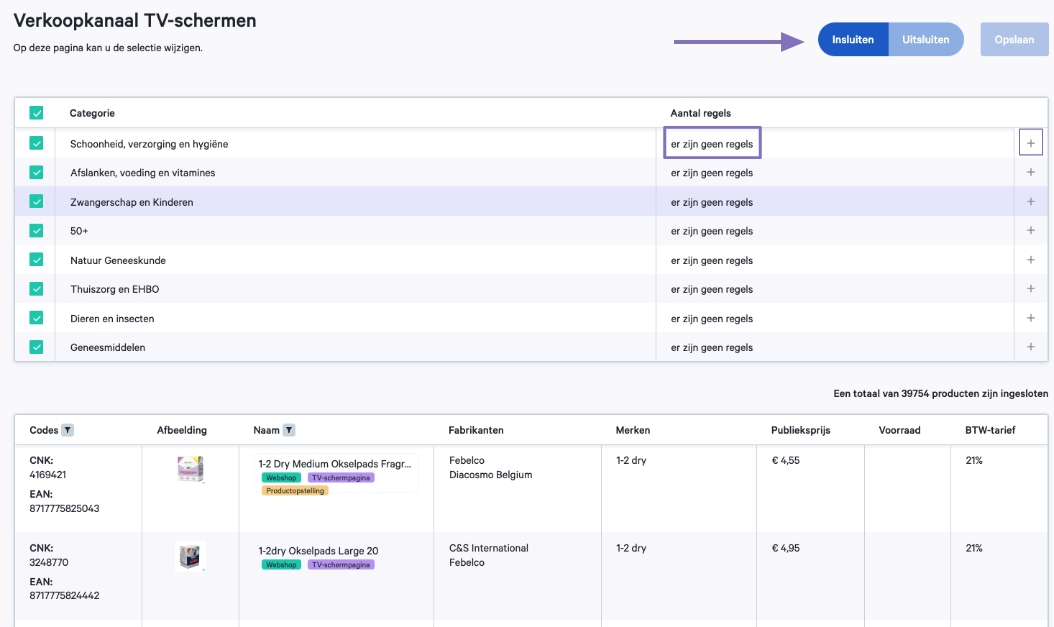Click the price € 4,95

pos(786,548)
